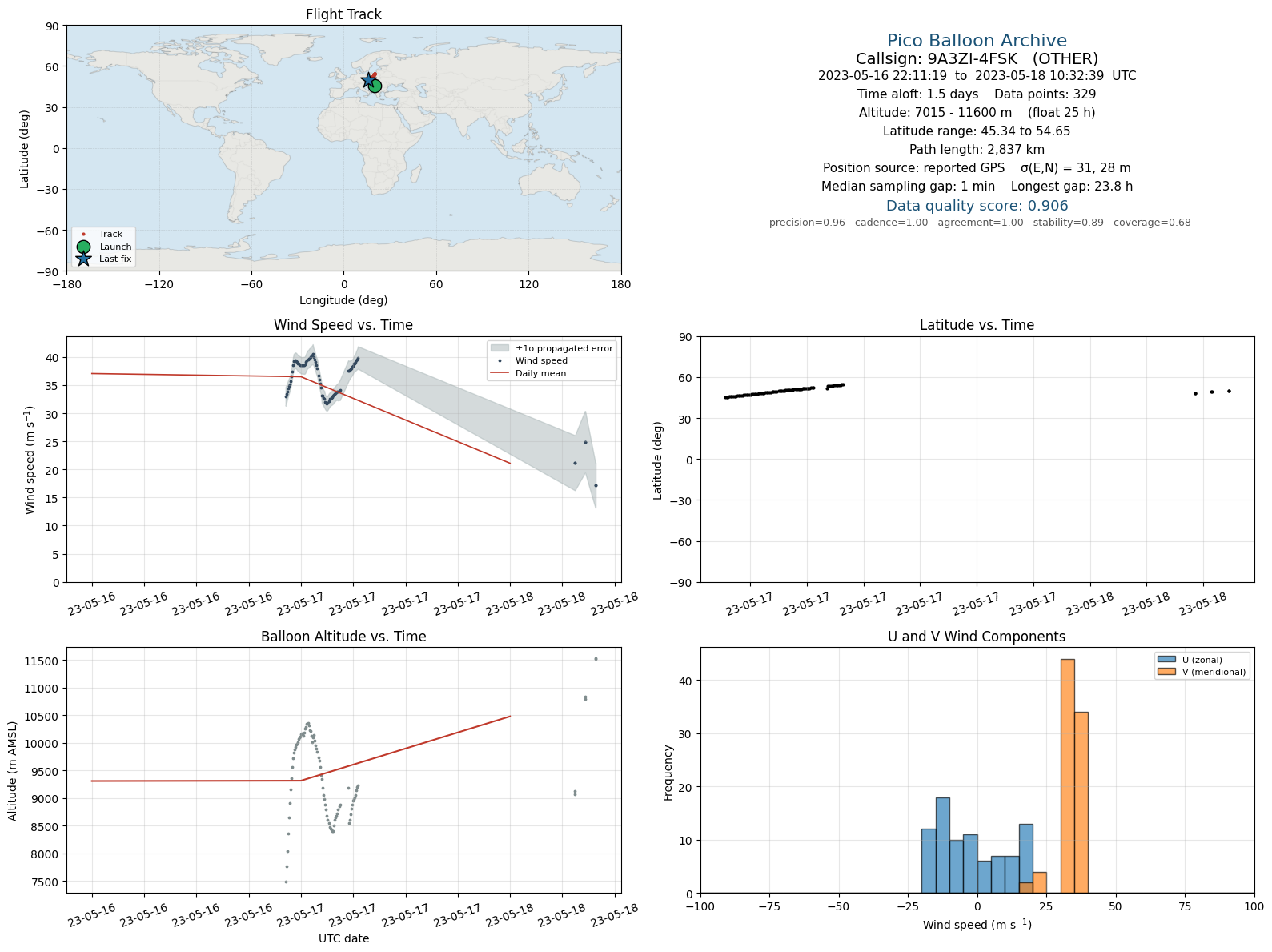Click the highest altitude point near 11500 m
The height and width of the screenshot is (952, 1272).
tap(596, 659)
